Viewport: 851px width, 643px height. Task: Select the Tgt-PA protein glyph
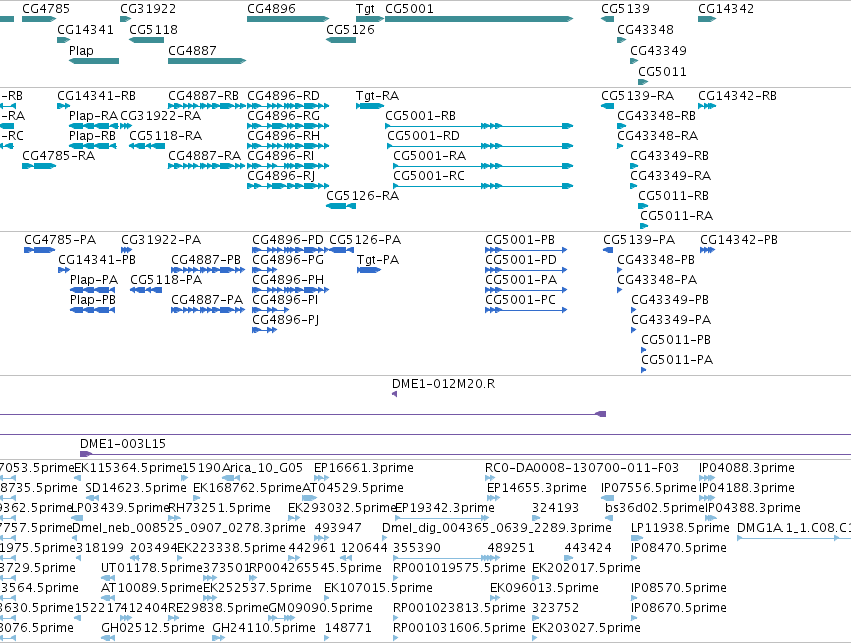pos(369,270)
